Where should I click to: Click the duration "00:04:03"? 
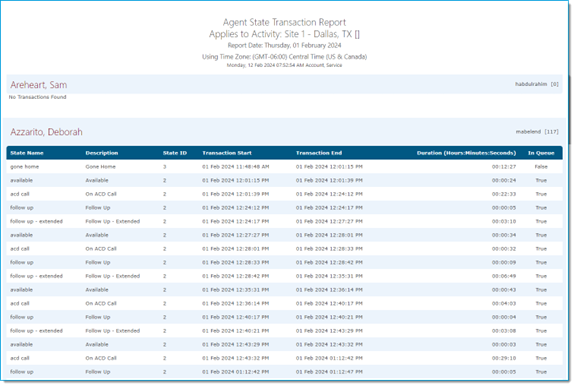(504, 304)
